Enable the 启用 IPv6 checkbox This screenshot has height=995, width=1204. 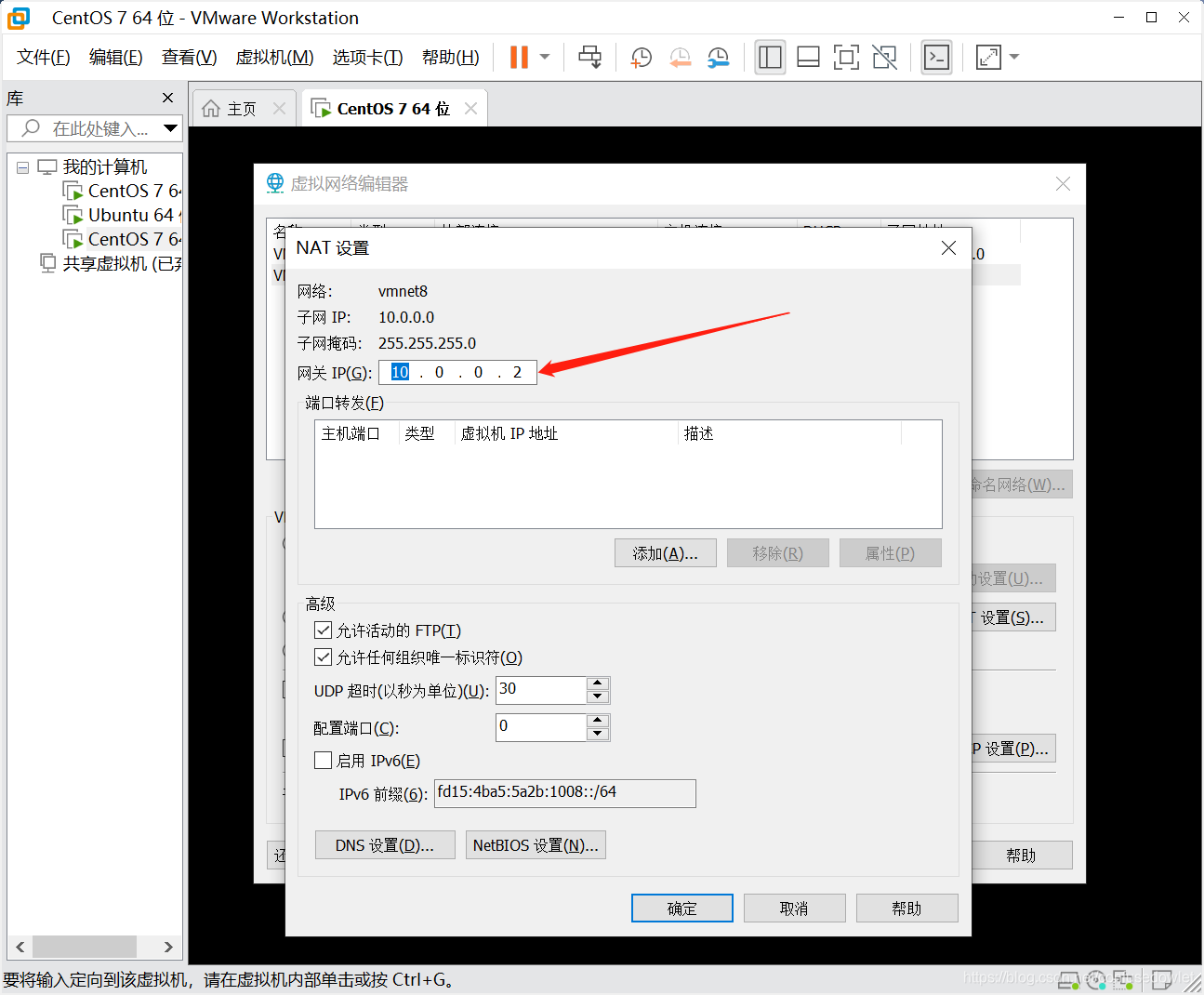click(324, 761)
